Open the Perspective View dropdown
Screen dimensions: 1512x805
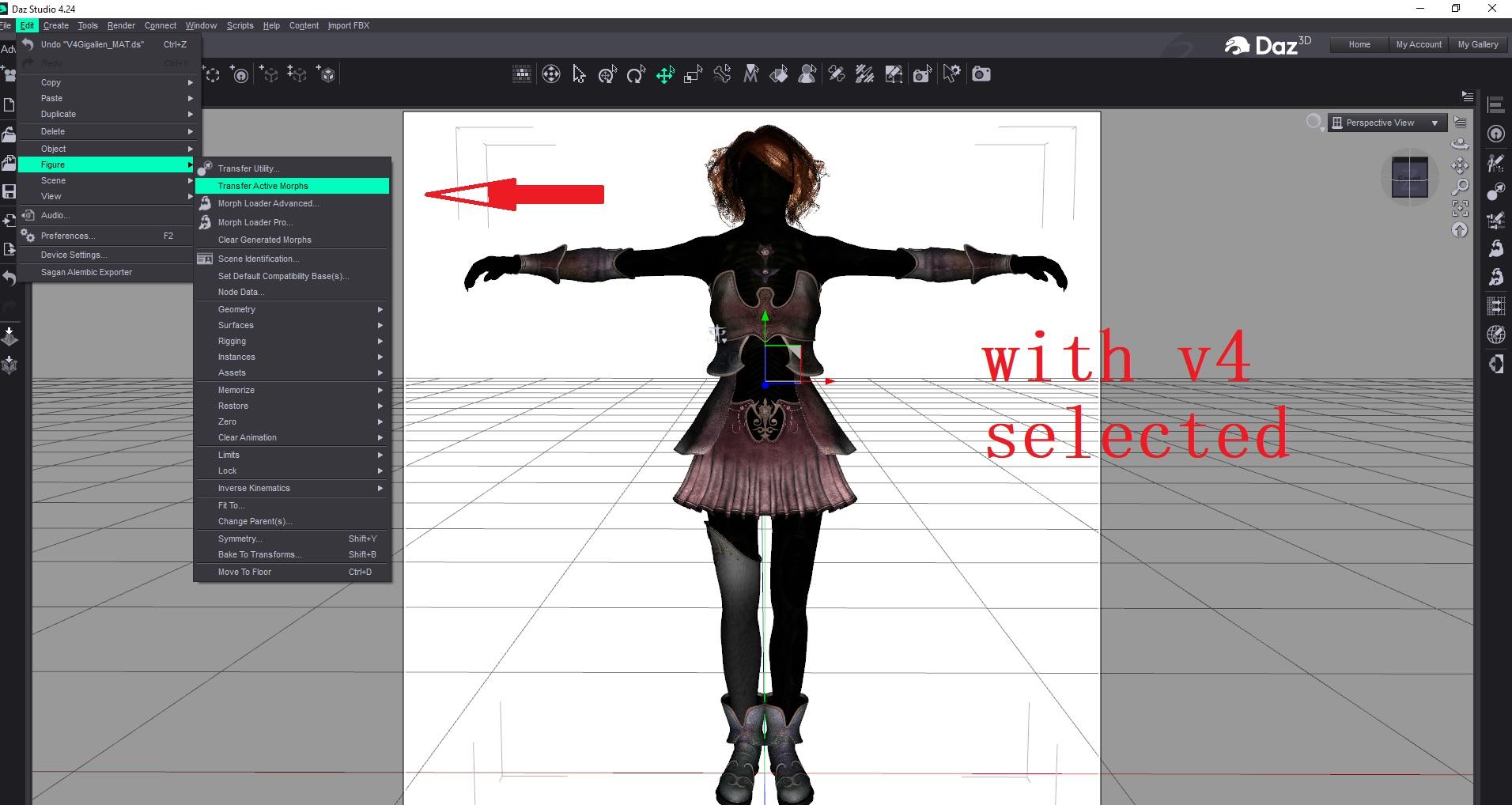1387,123
